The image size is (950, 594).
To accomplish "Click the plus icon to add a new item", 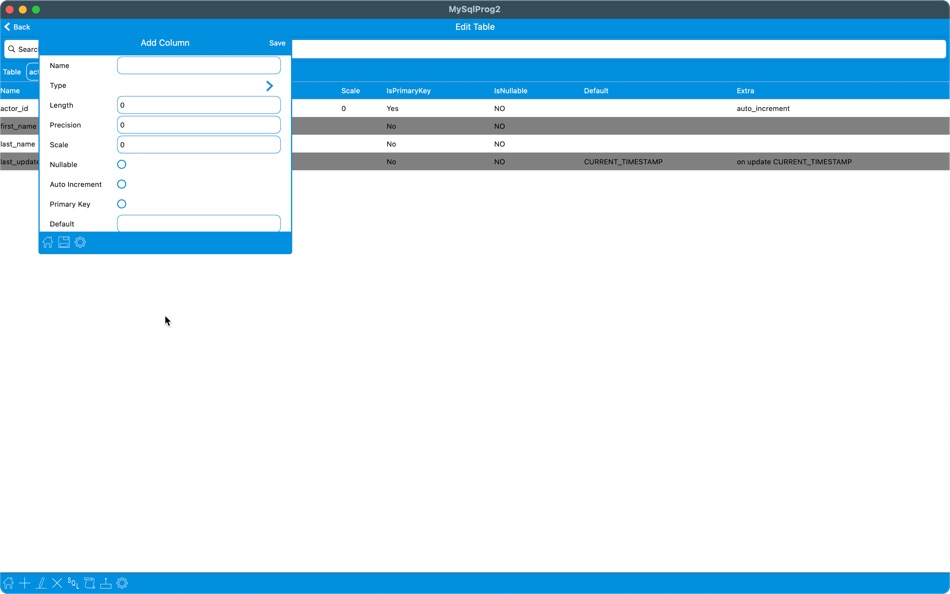I will pyautogui.click(x=23, y=582).
